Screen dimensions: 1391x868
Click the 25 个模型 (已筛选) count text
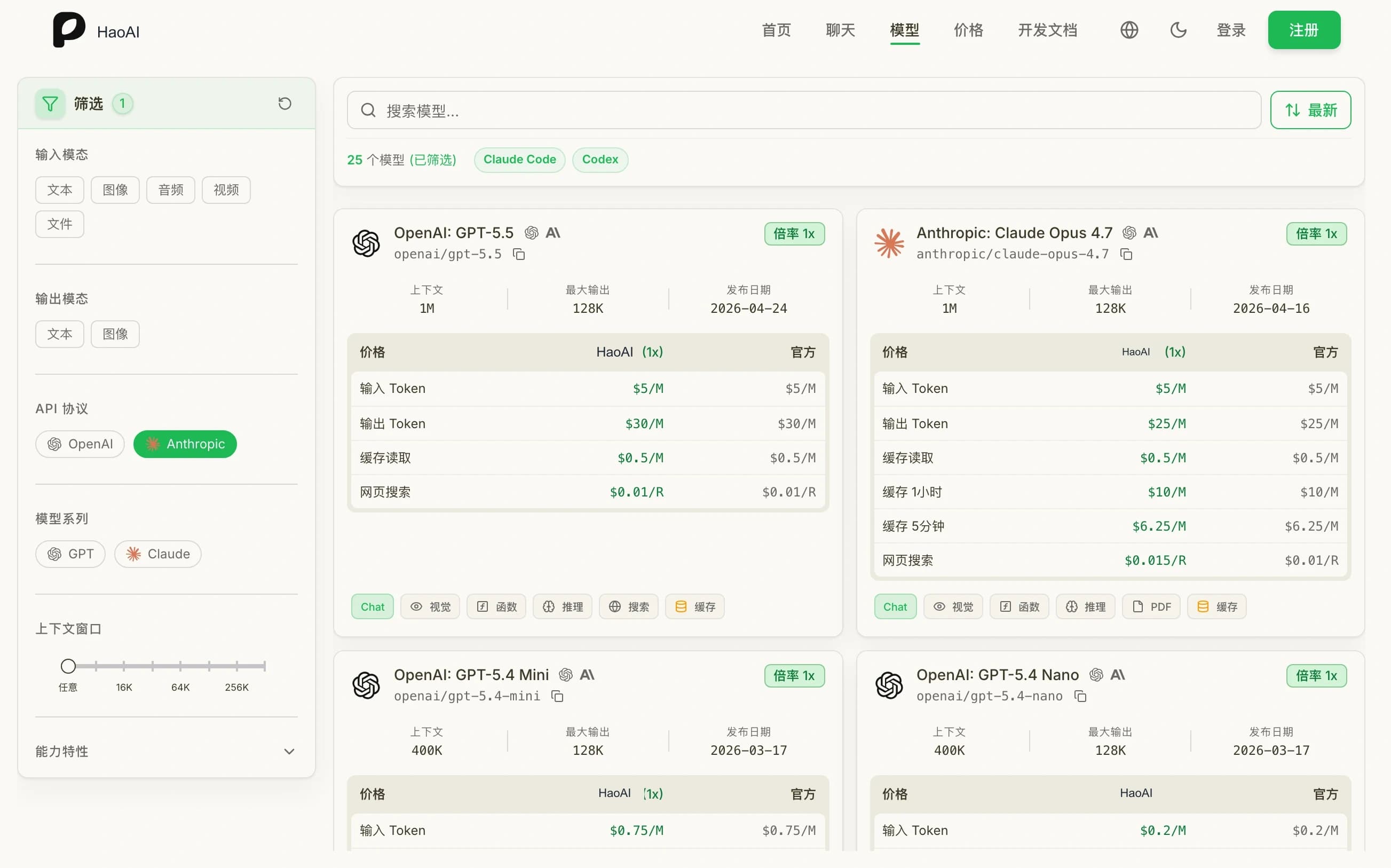(402, 160)
